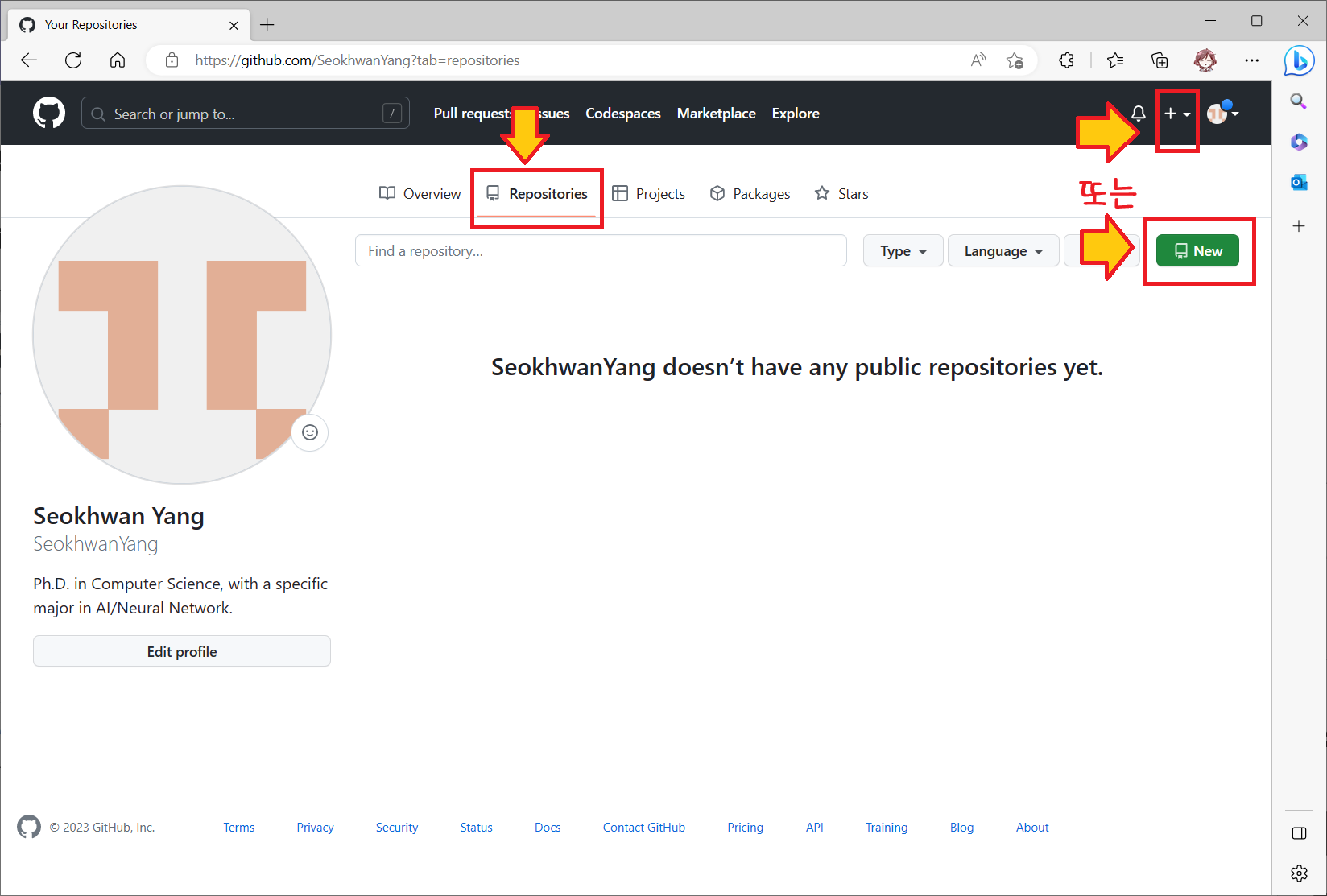The height and width of the screenshot is (896, 1327).
Task: Open the Favorites list icon
Action: 1115,60
